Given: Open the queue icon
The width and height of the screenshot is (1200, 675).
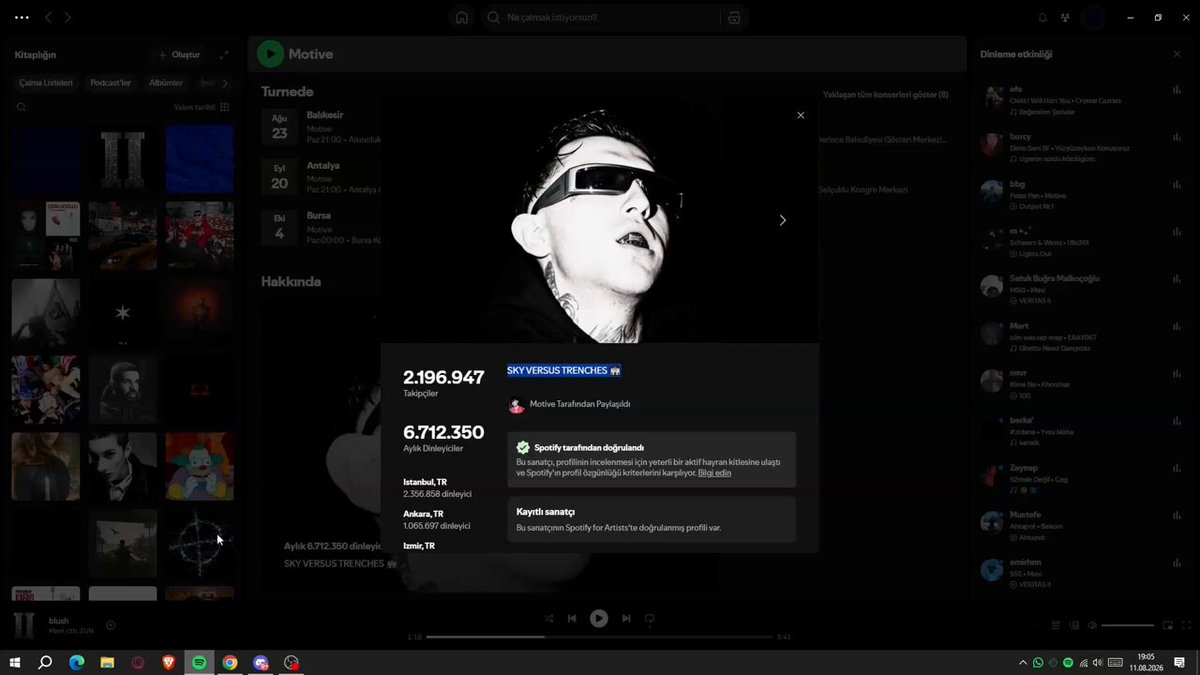Looking at the screenshot, I should point(1055,625).
